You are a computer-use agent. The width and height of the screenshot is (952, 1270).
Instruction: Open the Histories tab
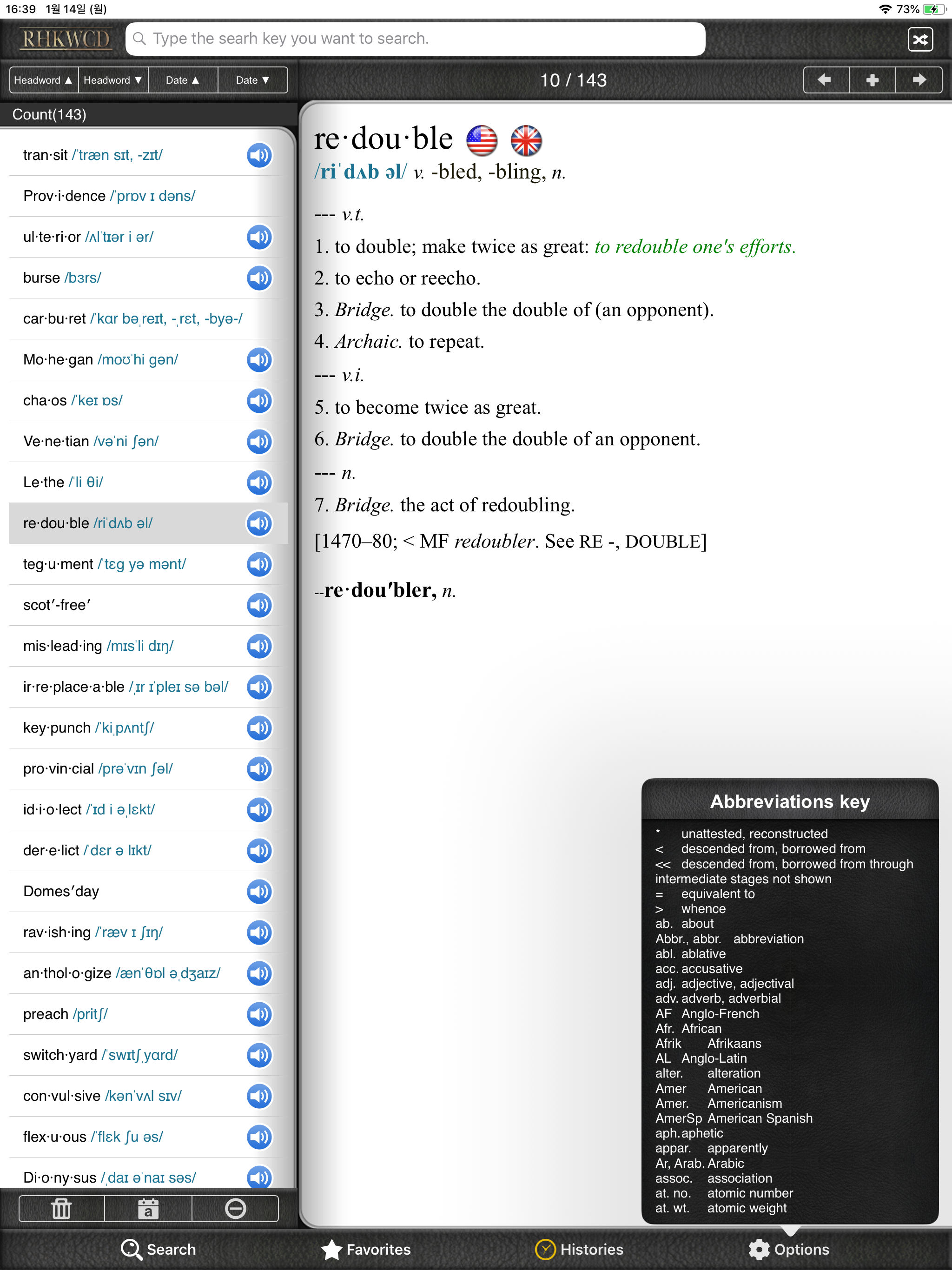point(579,1250)
